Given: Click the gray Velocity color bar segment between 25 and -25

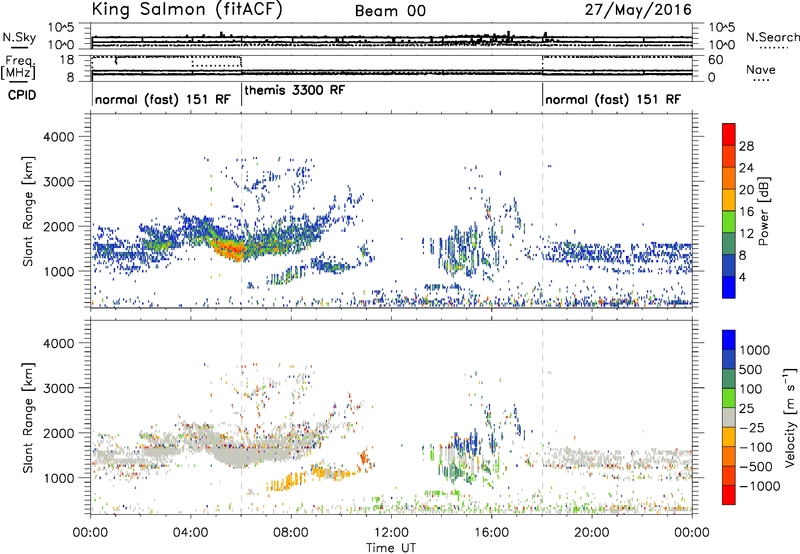Looking at the screenshot, I should click(x=729, y=417).
